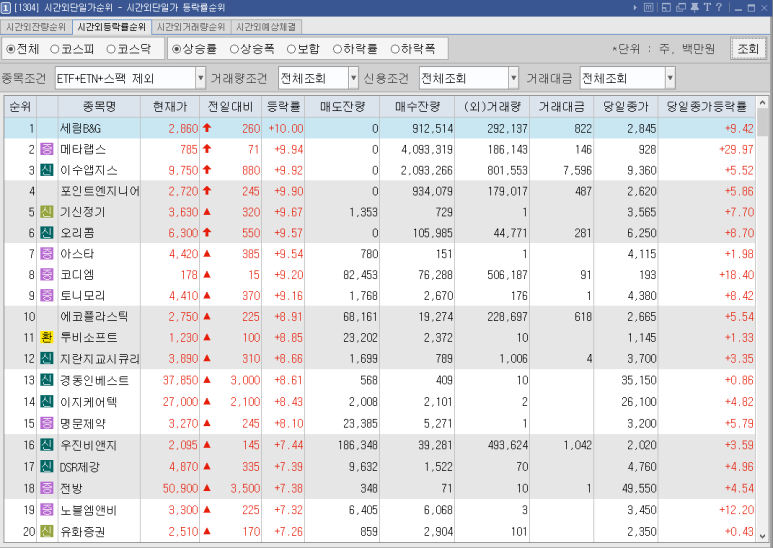Click the 증 badge next to 아스타
Image resolution: width=773 pixels, height=548 pixels.
[x=47, y=254]
